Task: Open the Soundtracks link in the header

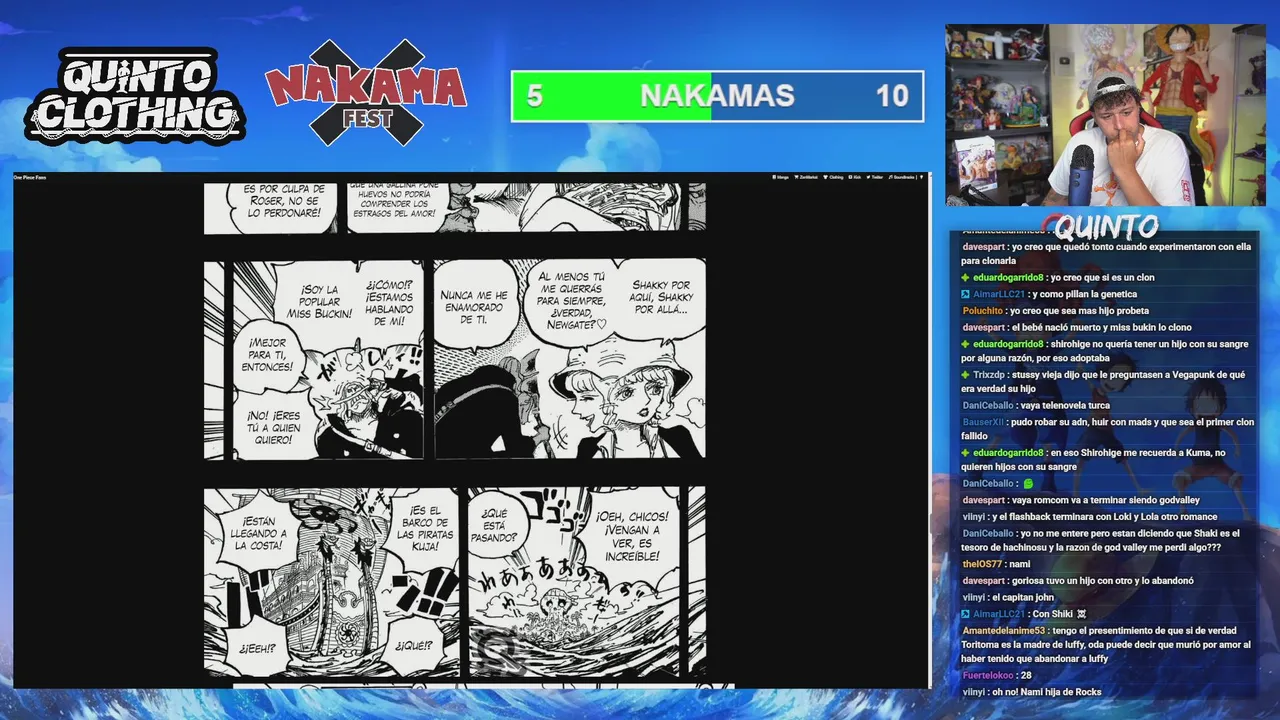Action: [901, 177]
